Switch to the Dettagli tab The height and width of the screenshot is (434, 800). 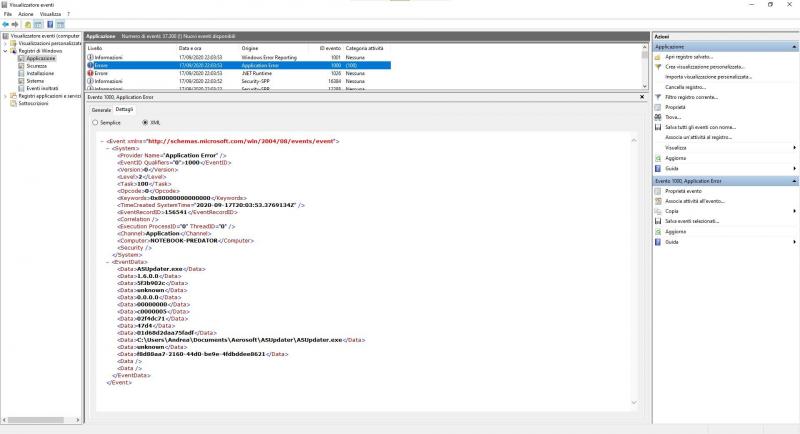click(x=124, y=110)
